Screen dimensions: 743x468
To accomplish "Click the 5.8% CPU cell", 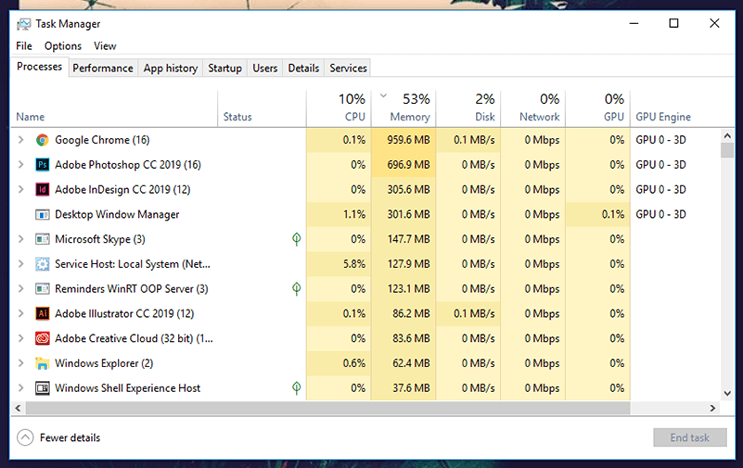I will [339, 264].
